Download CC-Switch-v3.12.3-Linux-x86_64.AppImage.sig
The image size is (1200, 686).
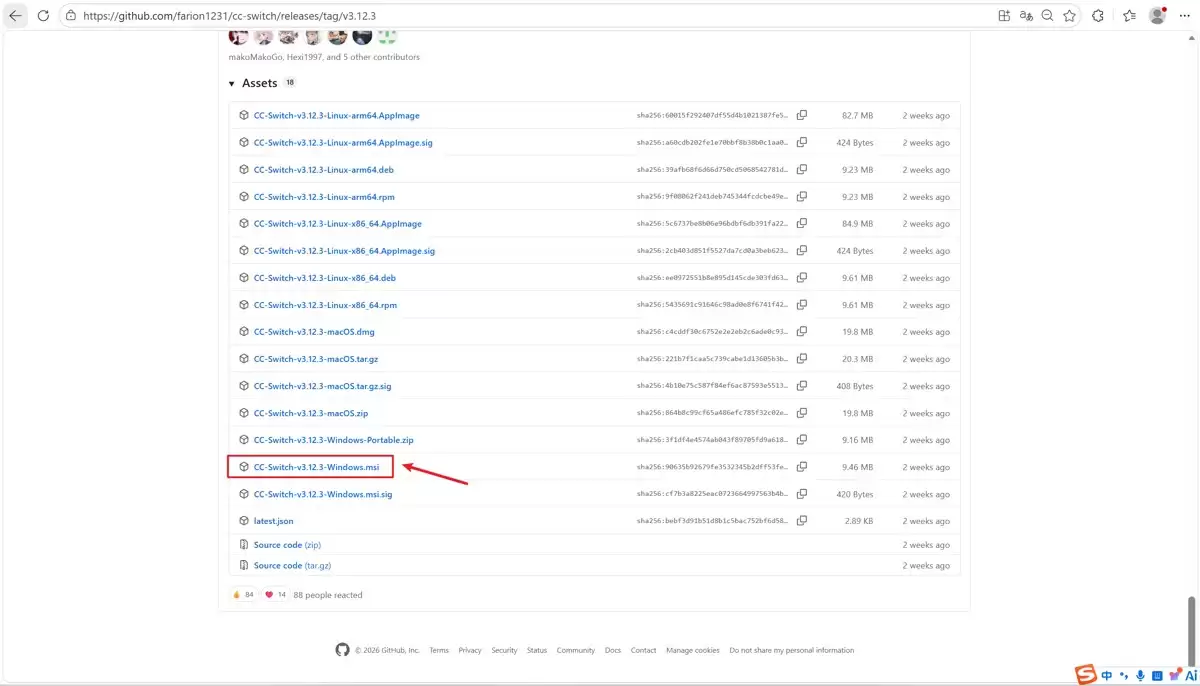344,250
